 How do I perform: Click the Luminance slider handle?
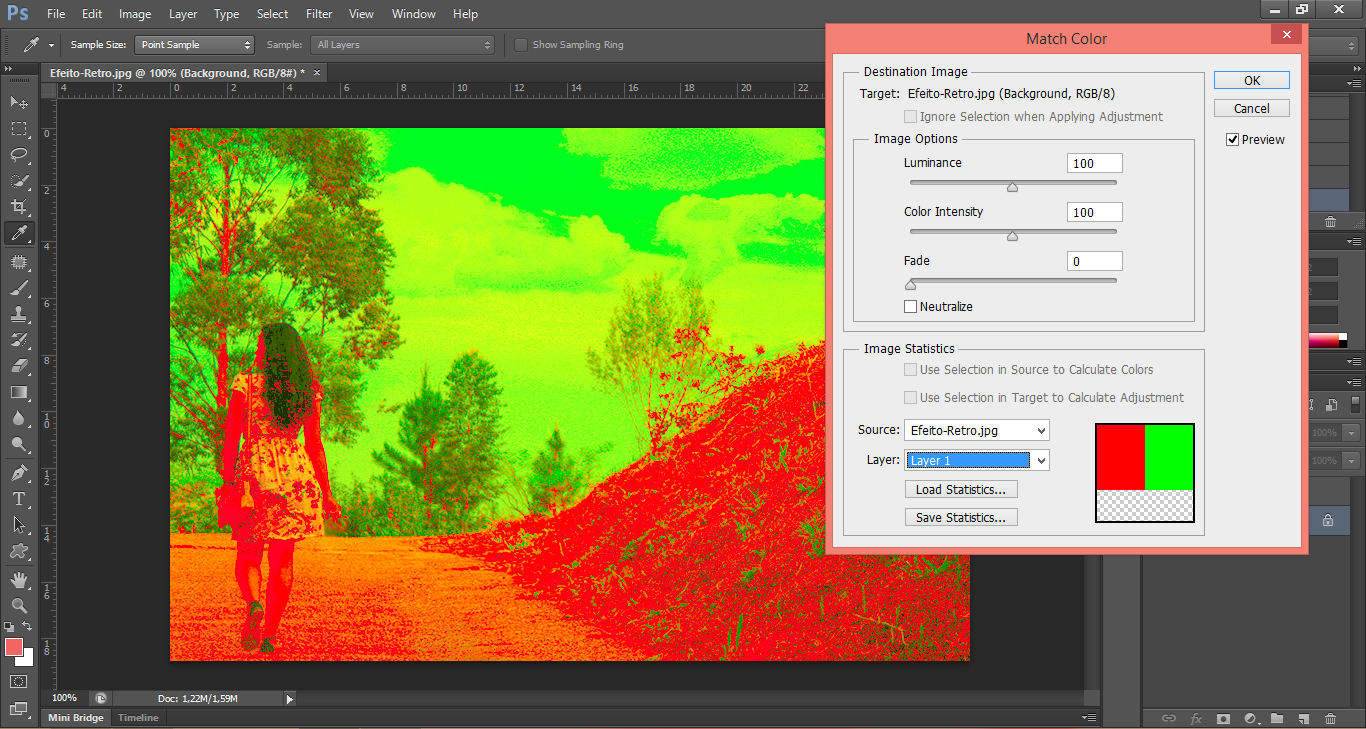1012,187
